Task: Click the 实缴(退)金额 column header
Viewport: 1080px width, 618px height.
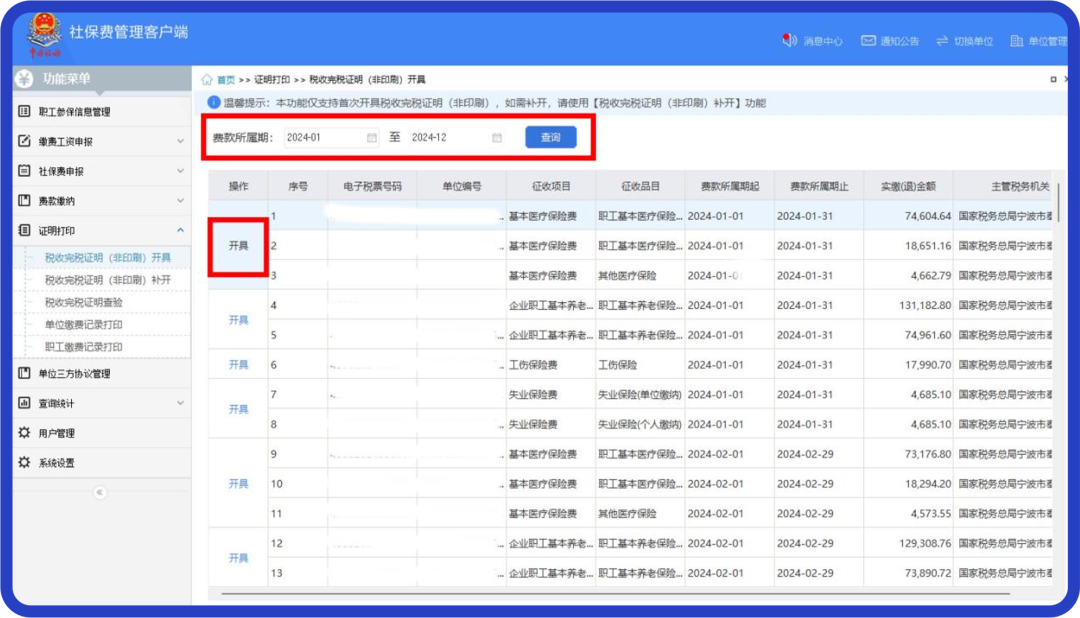Action: (908, 186)
